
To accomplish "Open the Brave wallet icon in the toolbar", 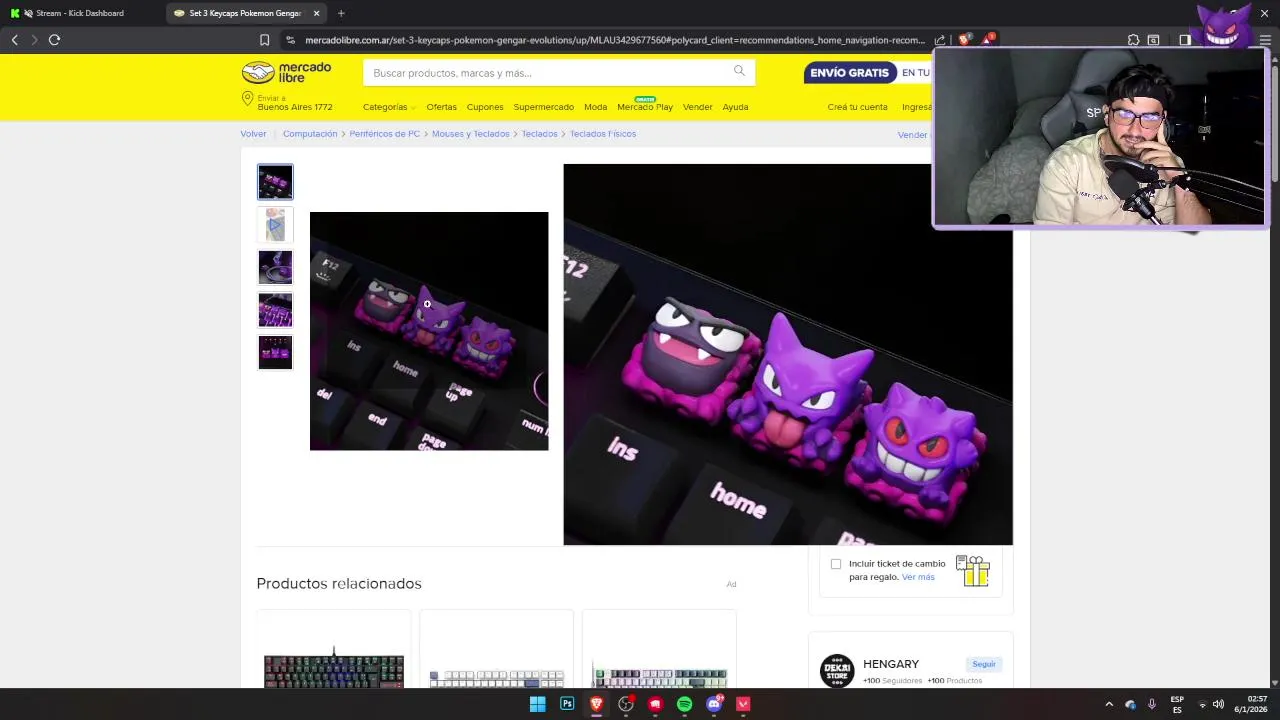I will [x=1153, y=40].
